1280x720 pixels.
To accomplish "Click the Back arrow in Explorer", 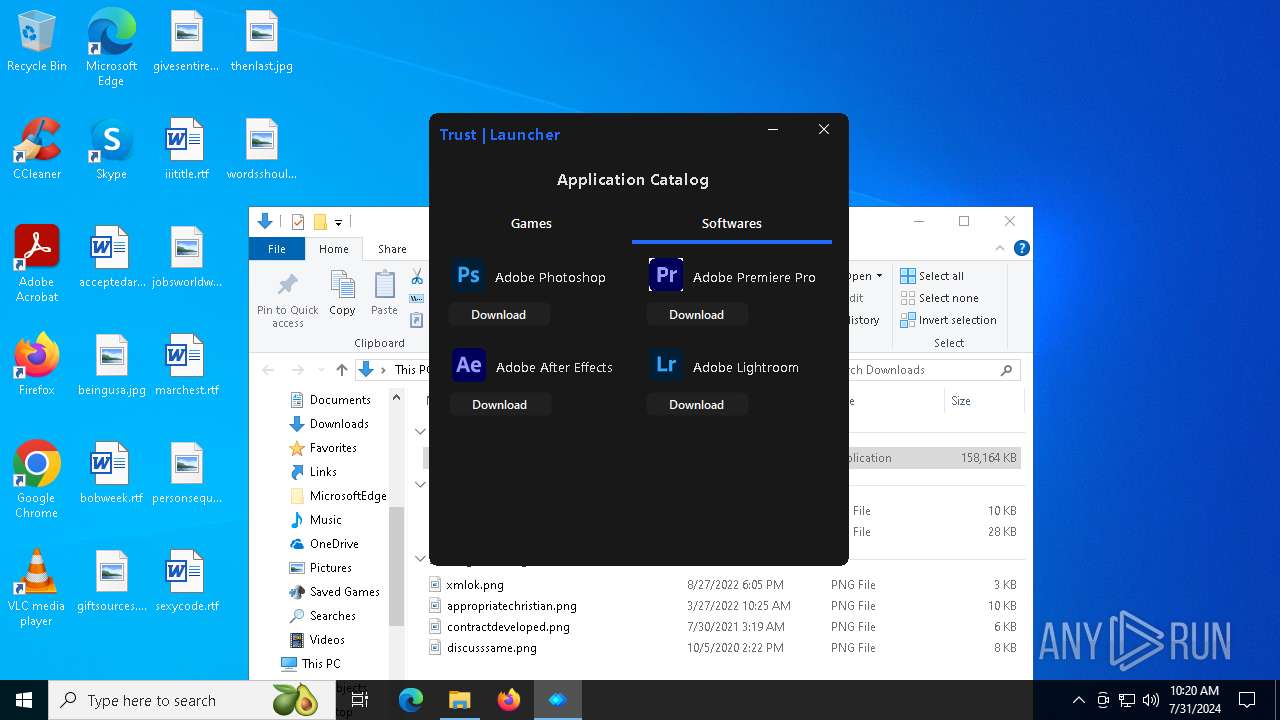I will click(268, 370).
